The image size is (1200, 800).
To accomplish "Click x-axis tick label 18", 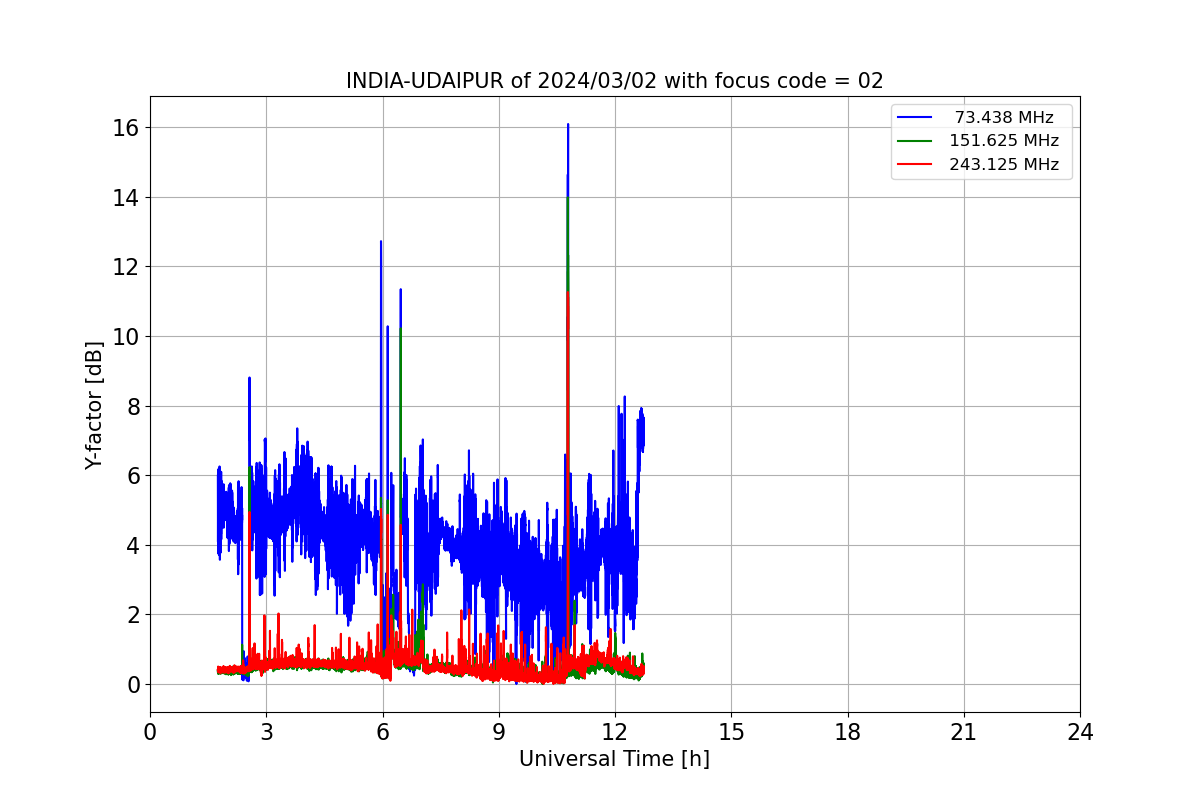I will [x=848, y=732].
